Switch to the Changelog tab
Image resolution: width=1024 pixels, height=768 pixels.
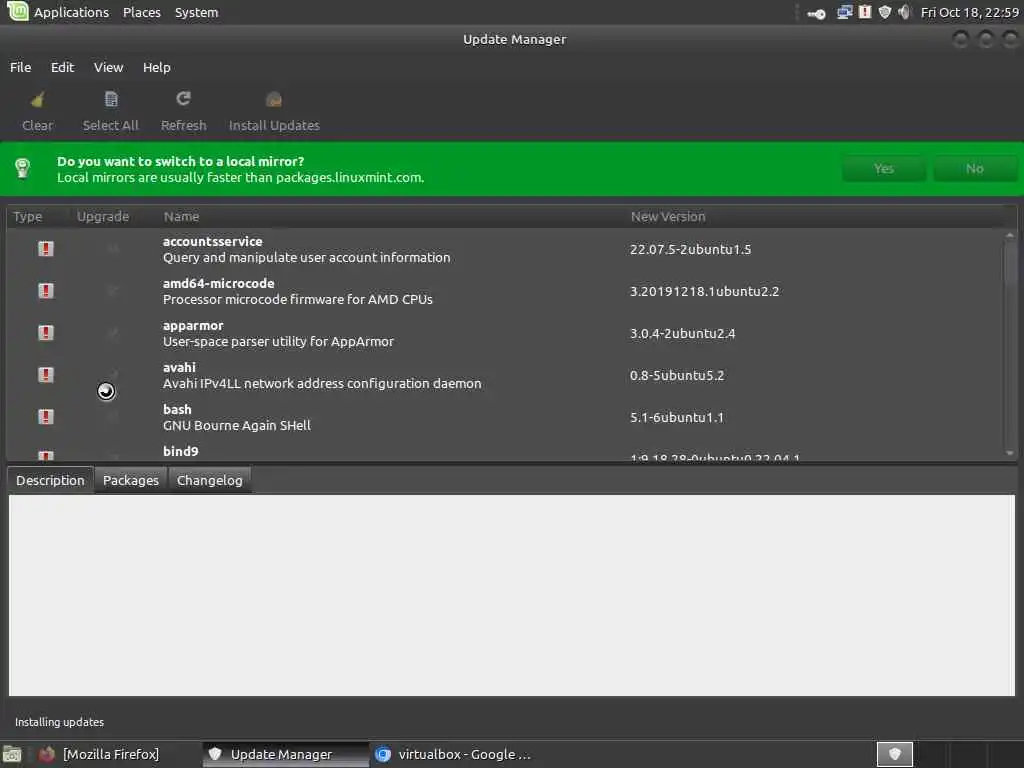coord(210,480)
